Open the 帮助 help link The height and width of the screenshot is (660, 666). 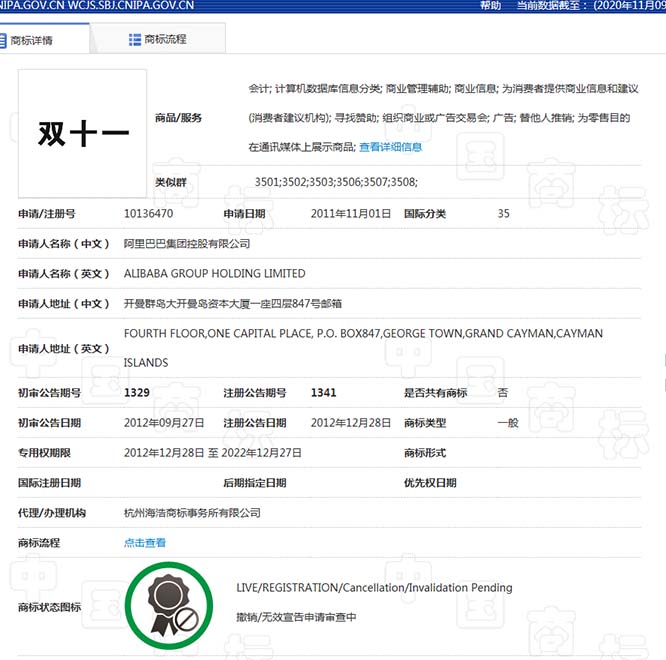point(491,6)
